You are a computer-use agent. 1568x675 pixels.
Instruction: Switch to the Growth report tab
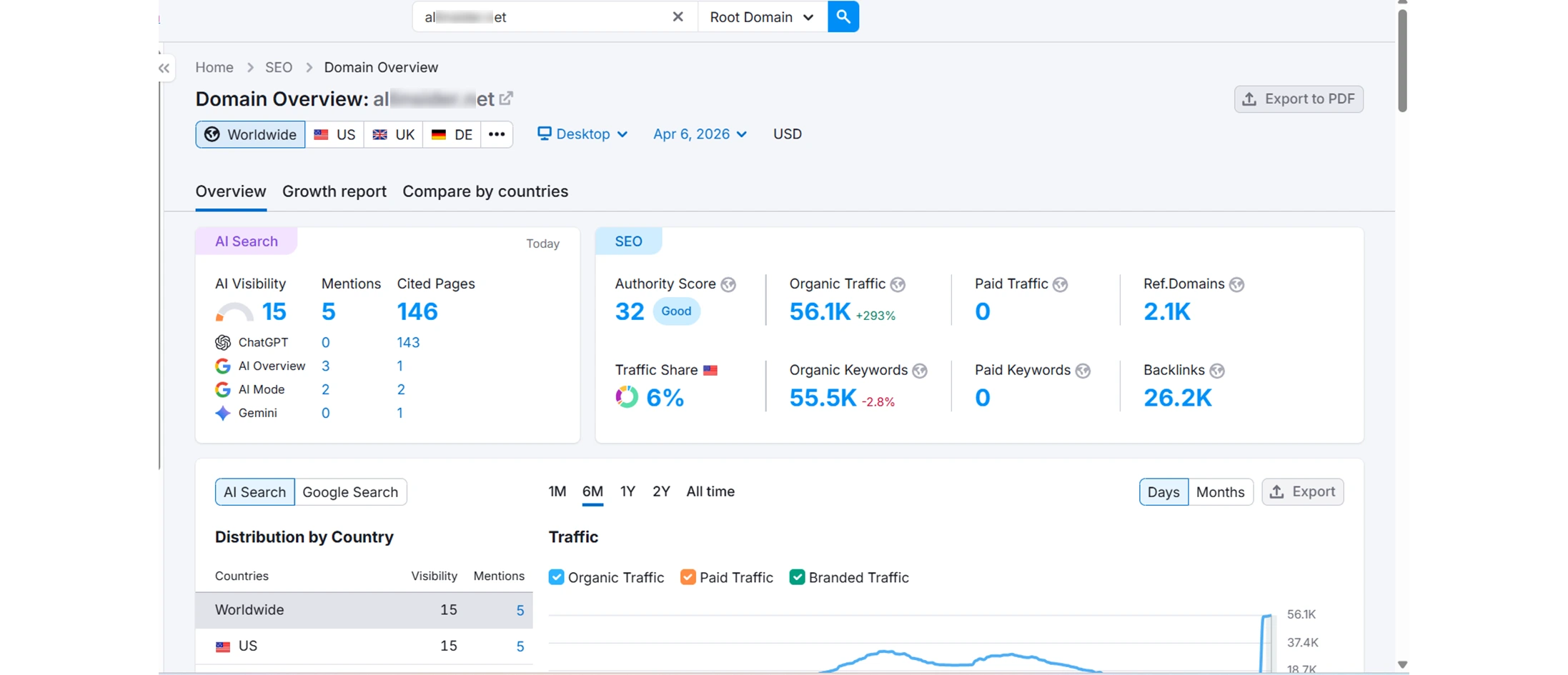pos(334,191)
